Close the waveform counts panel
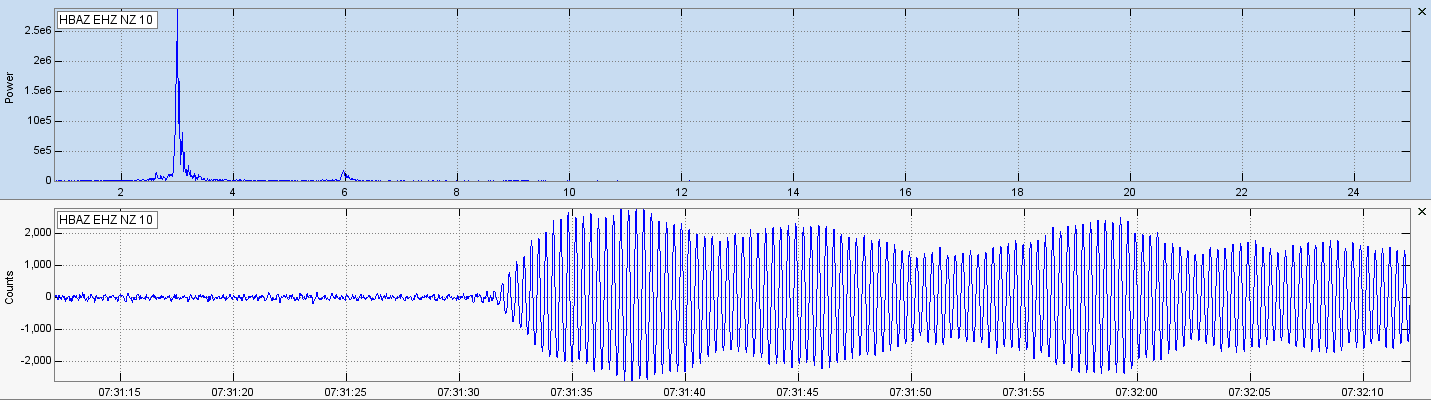This screenshot has height=400, width=1431. tap(1422, 212)
